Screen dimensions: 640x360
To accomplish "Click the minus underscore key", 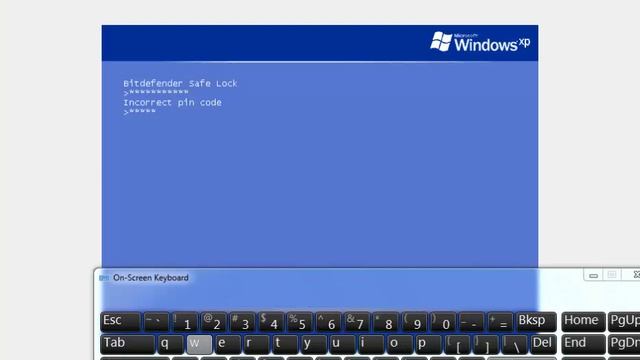I will click(471, 322).
